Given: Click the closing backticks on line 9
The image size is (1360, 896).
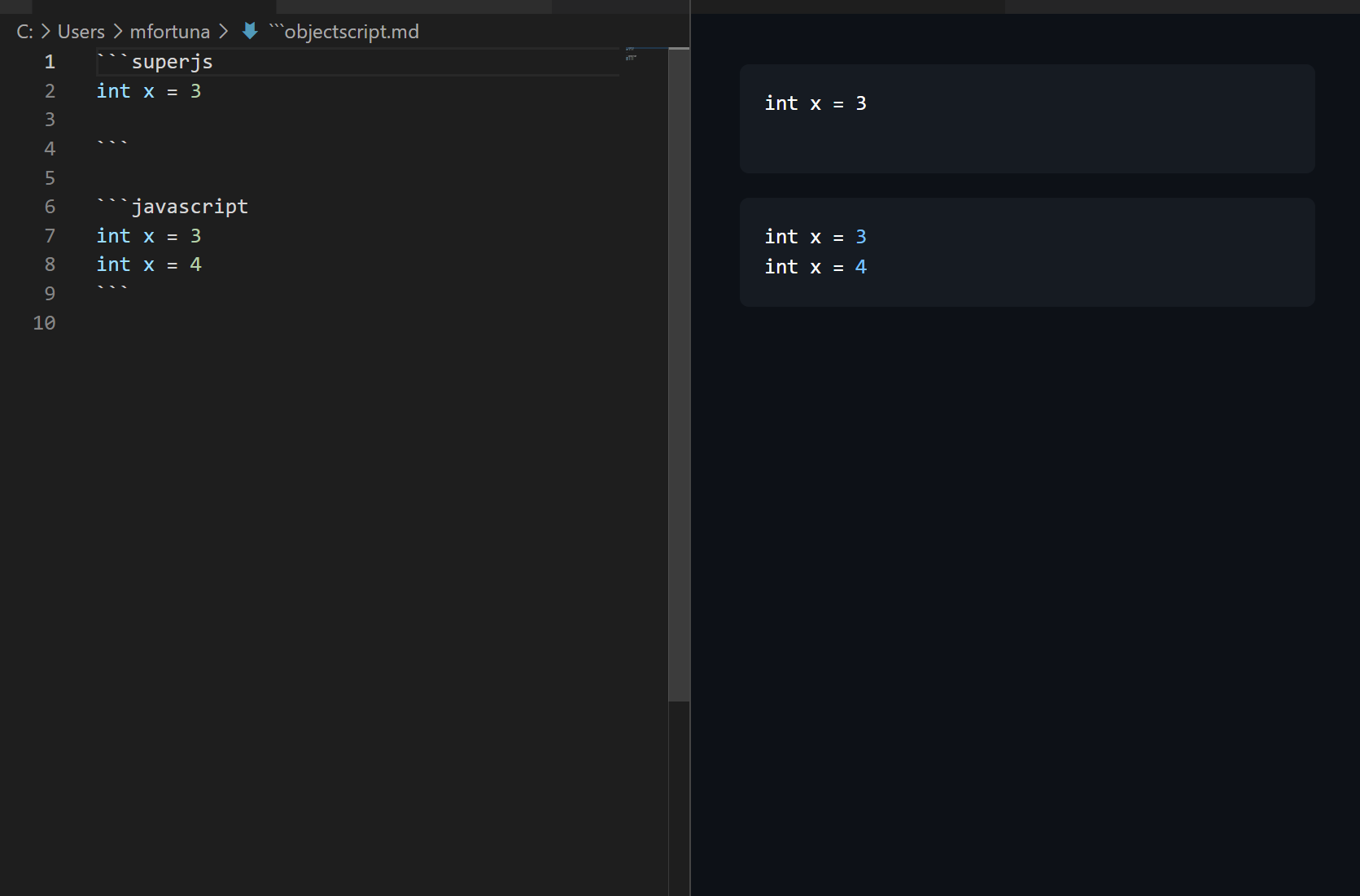Looking at the screenshot, I should click(112, 290).
